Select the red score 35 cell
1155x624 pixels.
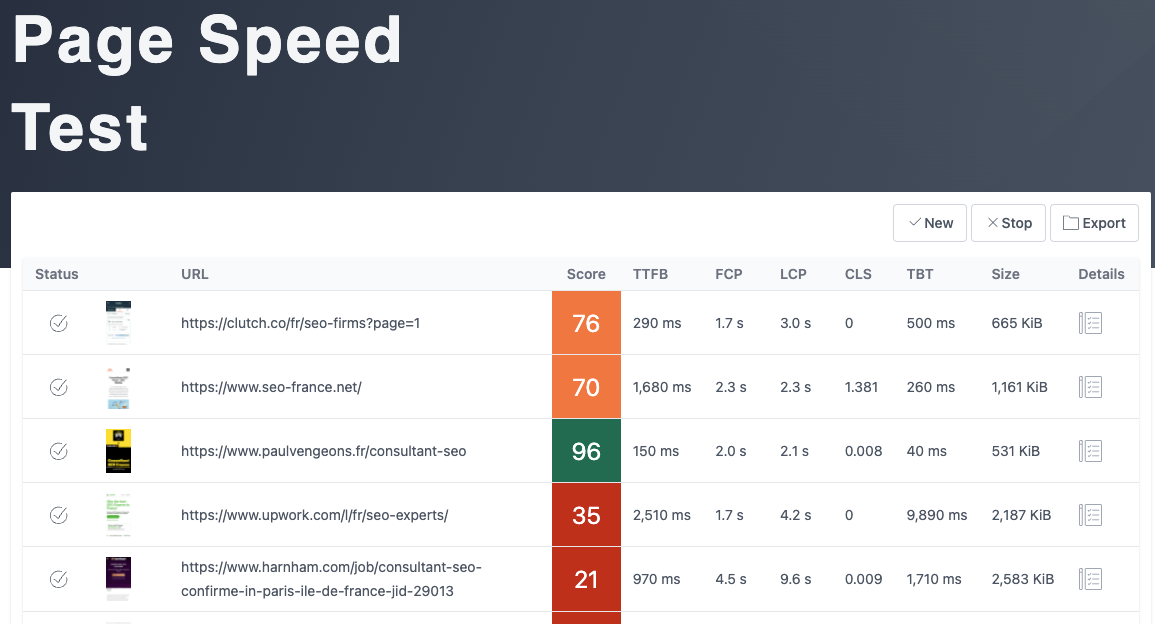tap(586, 515)
